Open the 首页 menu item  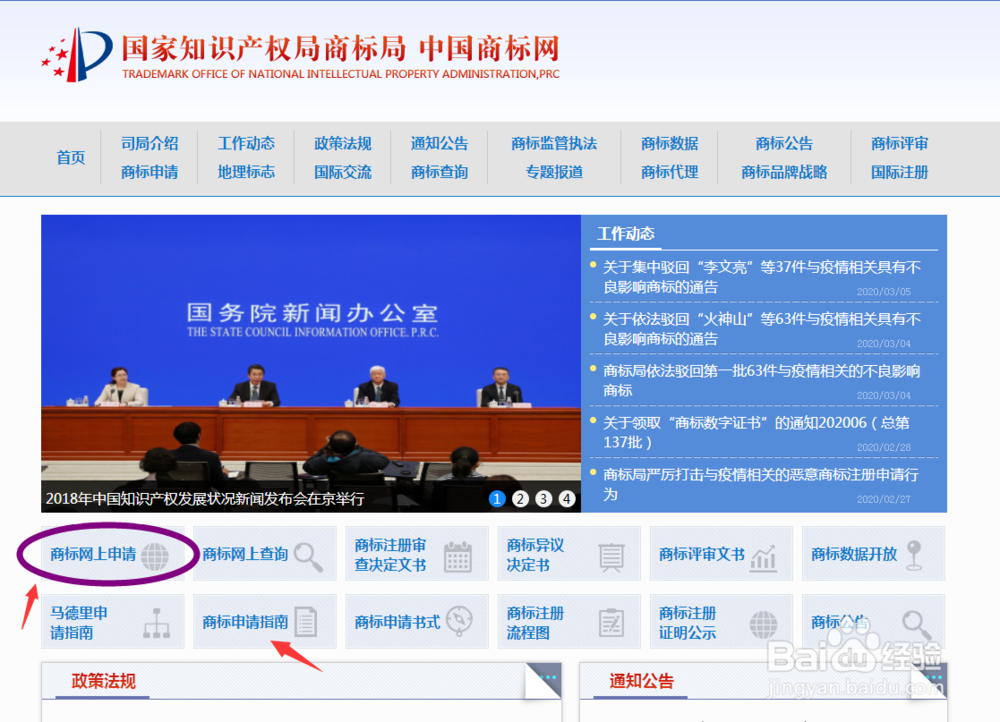(70, 158)
